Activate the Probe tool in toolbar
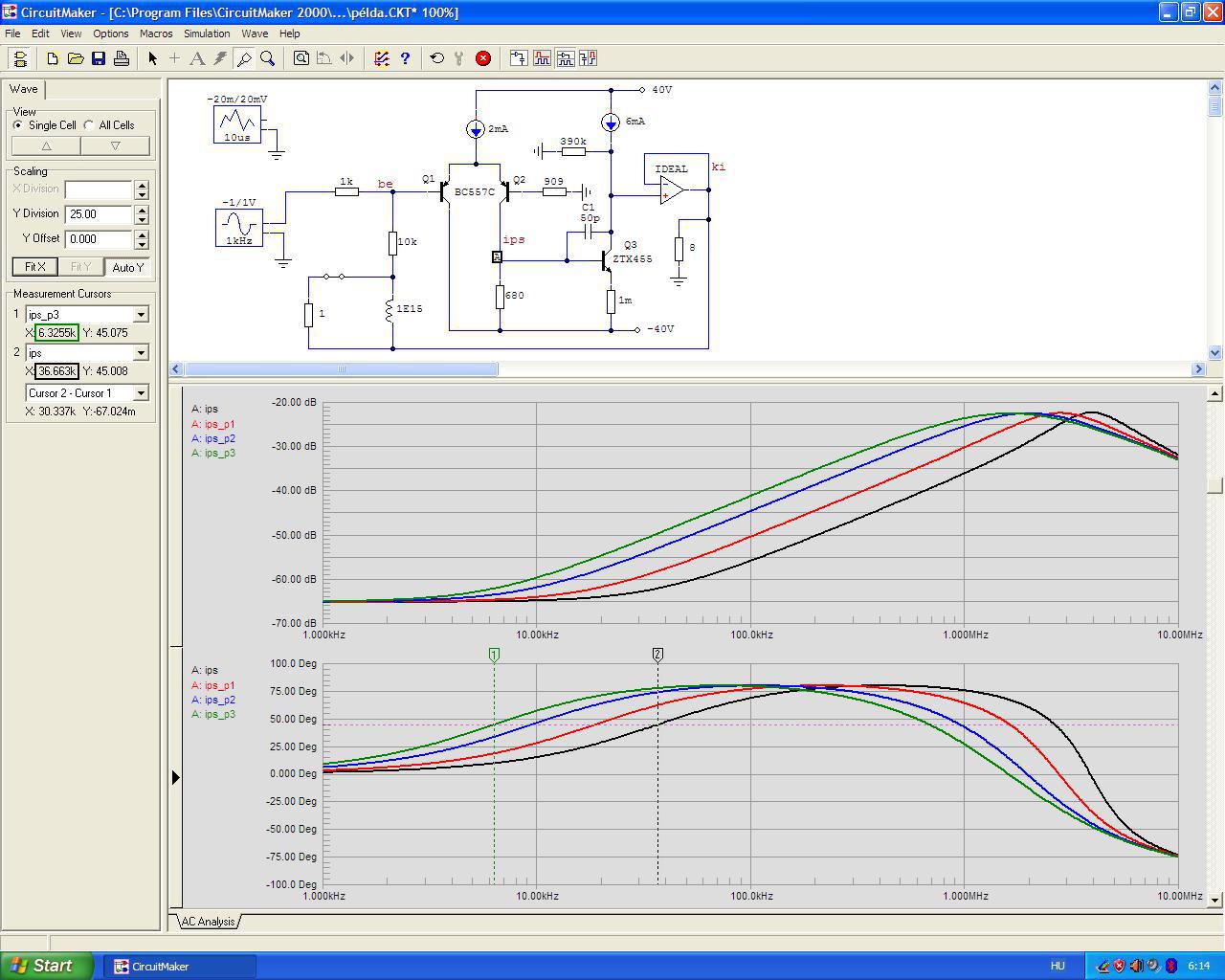 [244, 58]
